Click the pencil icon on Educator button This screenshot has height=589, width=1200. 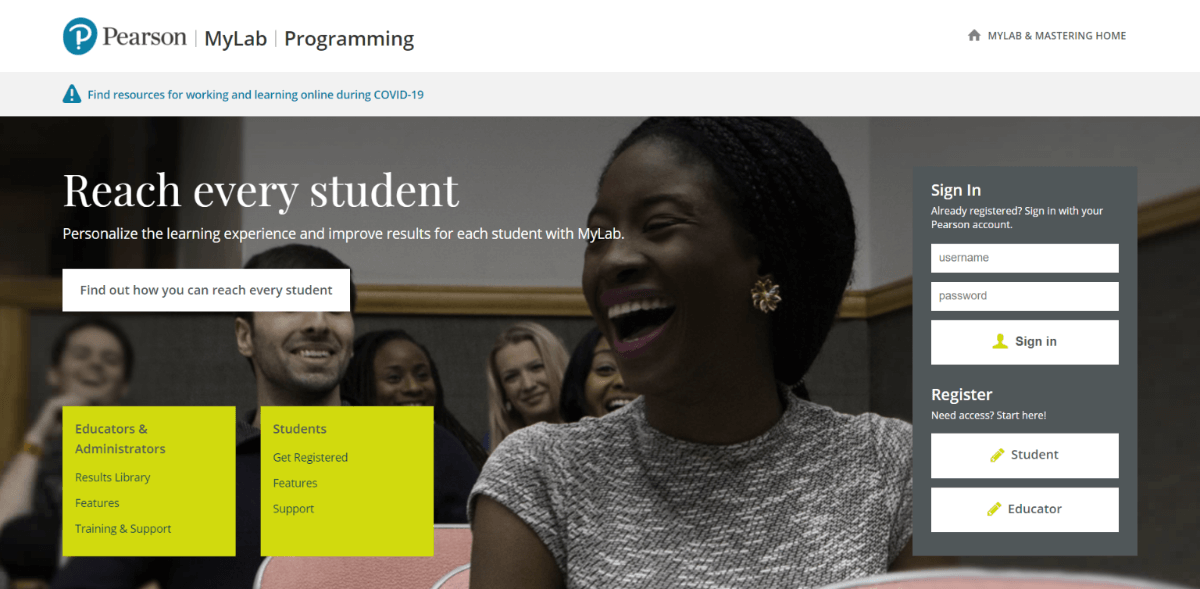(994, 509)
